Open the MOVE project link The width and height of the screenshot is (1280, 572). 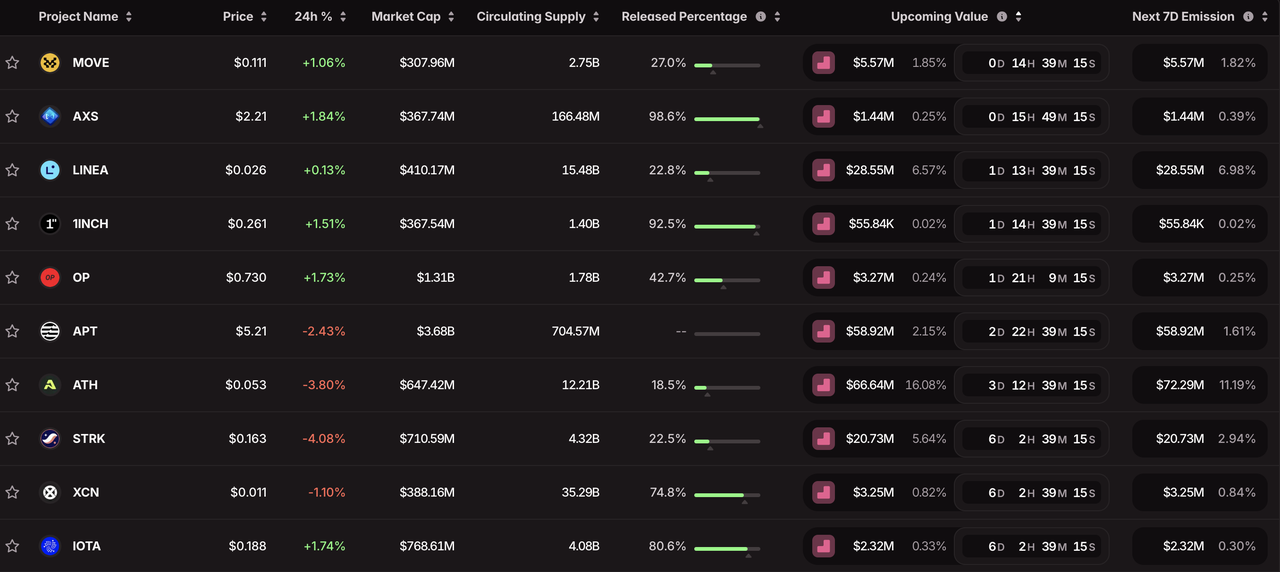91,63
